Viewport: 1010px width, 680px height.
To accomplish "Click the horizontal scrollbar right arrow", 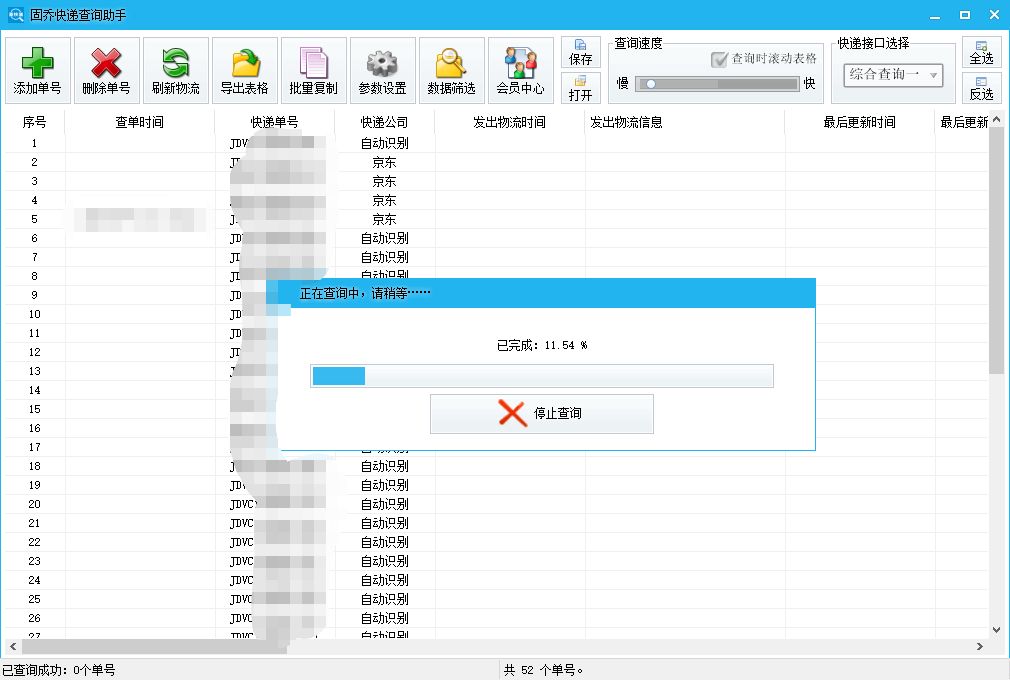I will click(982, 646).
